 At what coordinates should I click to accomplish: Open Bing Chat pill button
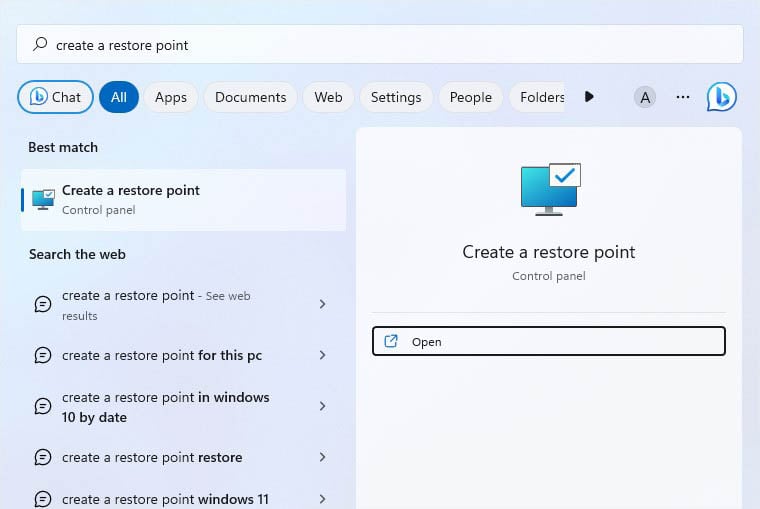tap(55, 97)
